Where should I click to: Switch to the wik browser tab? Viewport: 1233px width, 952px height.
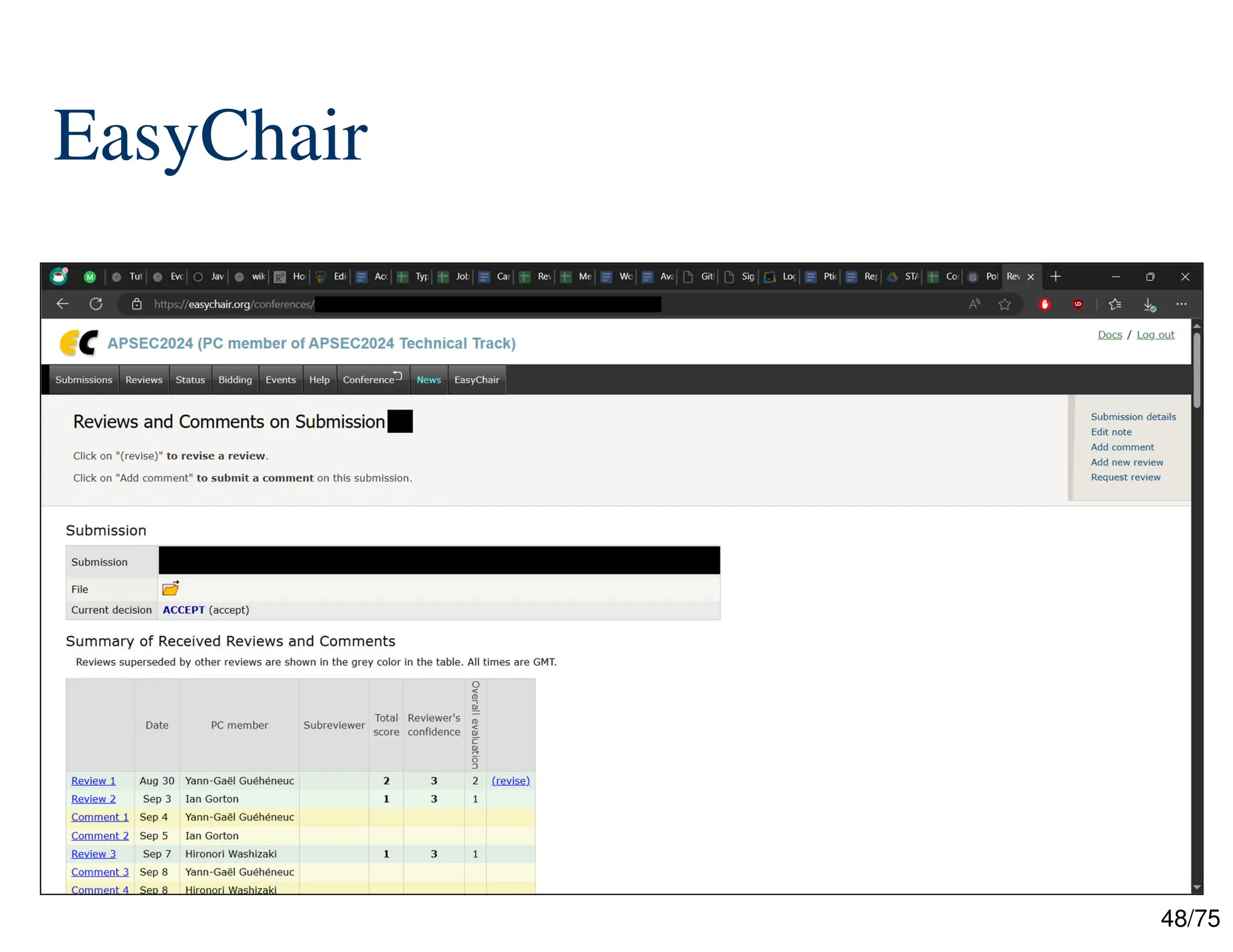click(251, 276)
